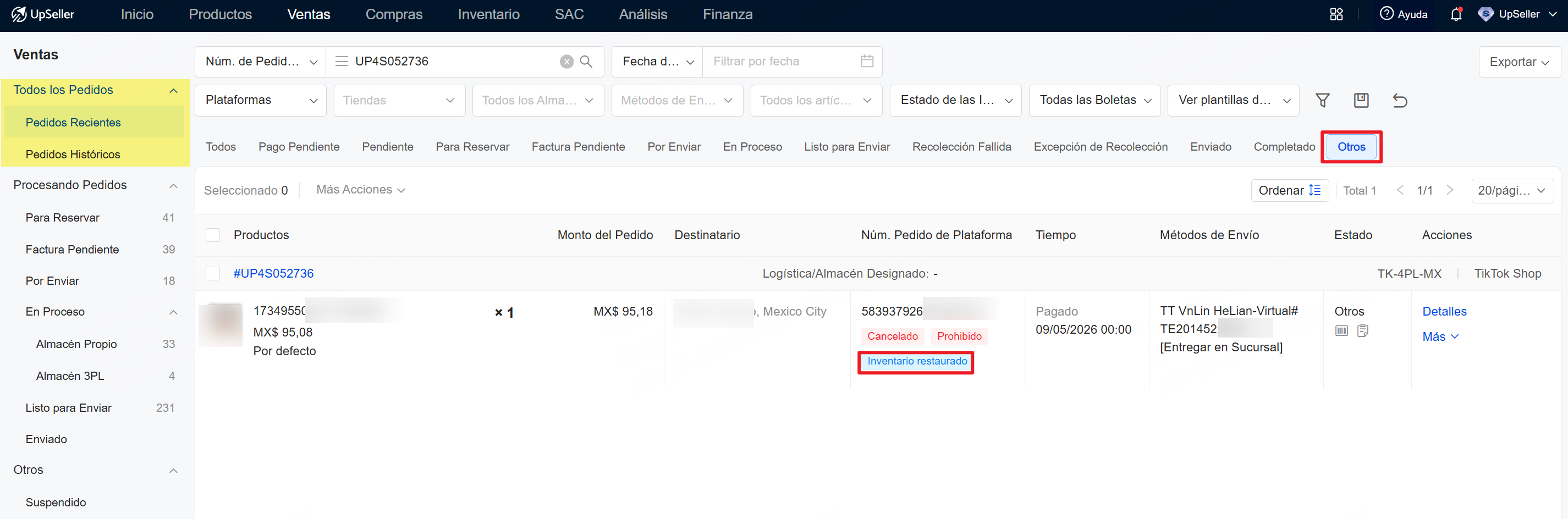Switch to the Listo para Enviar tab
The width and height of the screenshot is (1568, 519).
pyautogui.click(x=846, y=147)
